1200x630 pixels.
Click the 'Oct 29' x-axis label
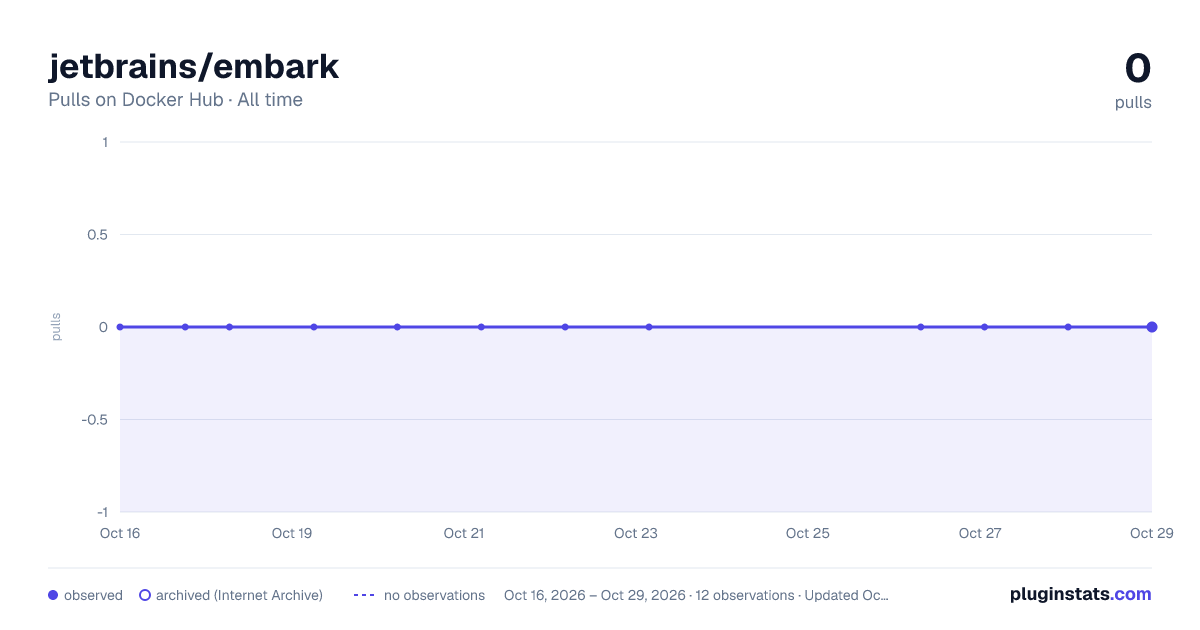(1151, 533)
